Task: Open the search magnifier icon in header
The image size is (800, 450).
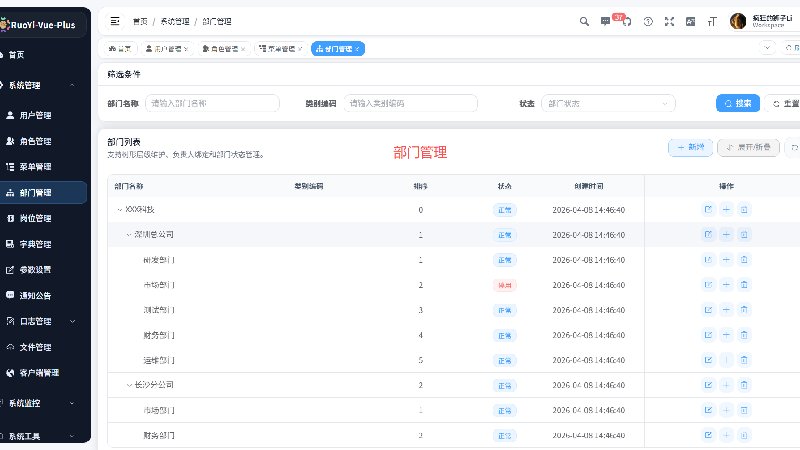Action: (x=584, y=21)
